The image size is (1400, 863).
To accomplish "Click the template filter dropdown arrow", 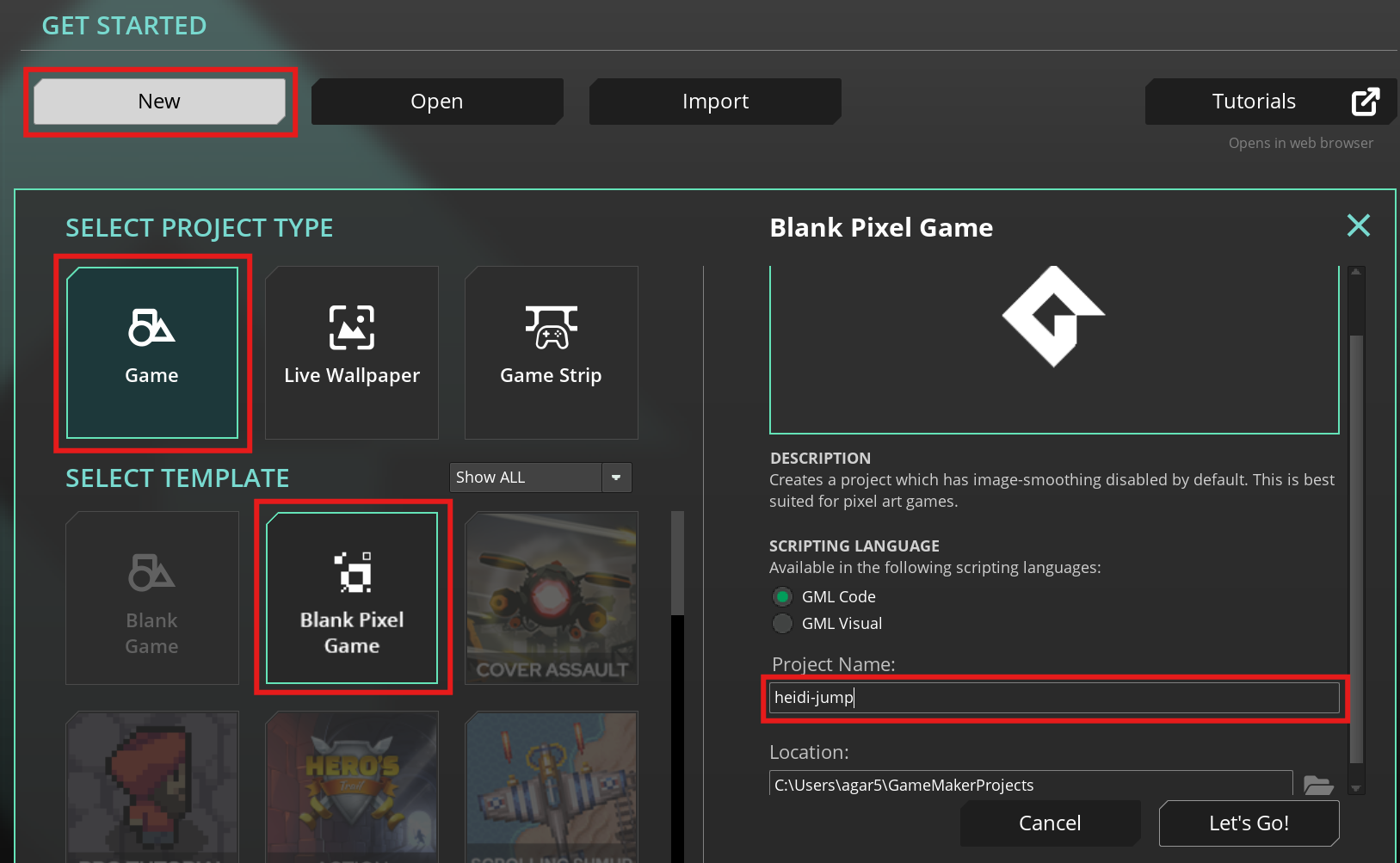I will 616,478.
